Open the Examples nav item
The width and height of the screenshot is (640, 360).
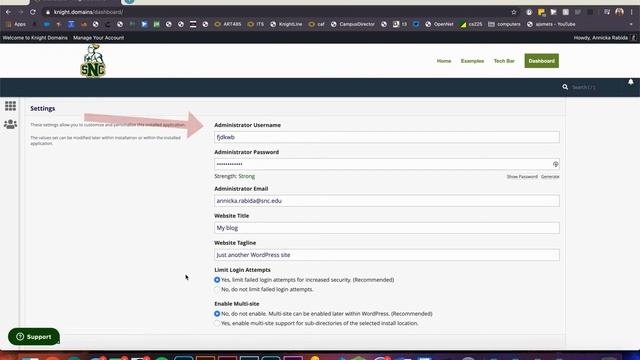tap(472, 61)
